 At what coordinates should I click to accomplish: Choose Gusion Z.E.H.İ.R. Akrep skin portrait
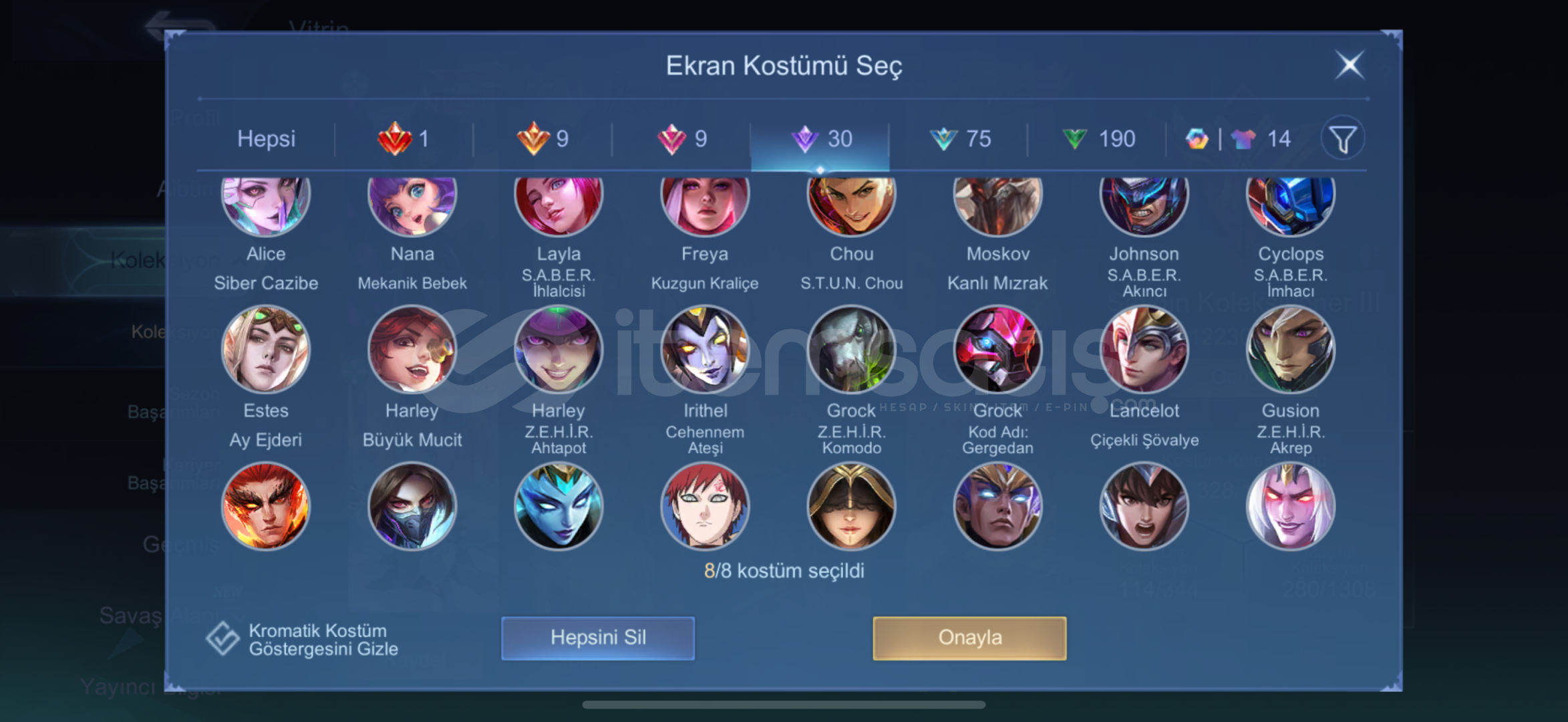[1291, 349]
